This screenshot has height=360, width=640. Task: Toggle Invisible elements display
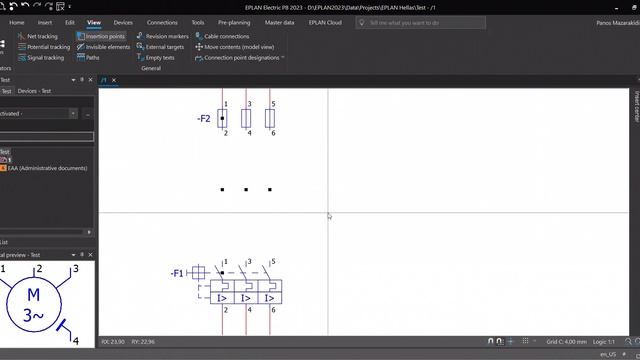104,47
